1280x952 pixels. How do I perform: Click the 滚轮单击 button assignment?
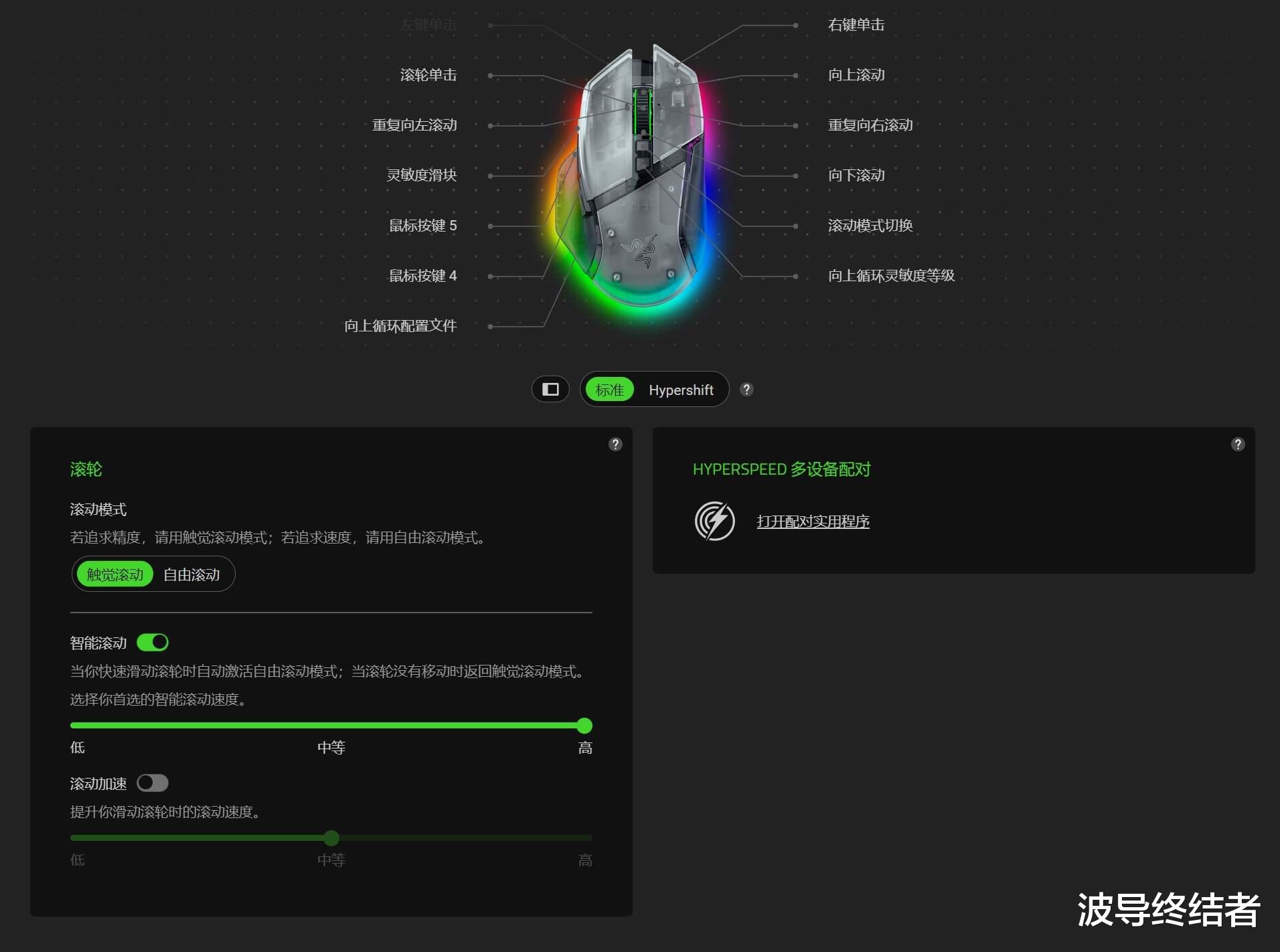click(428, 75)
